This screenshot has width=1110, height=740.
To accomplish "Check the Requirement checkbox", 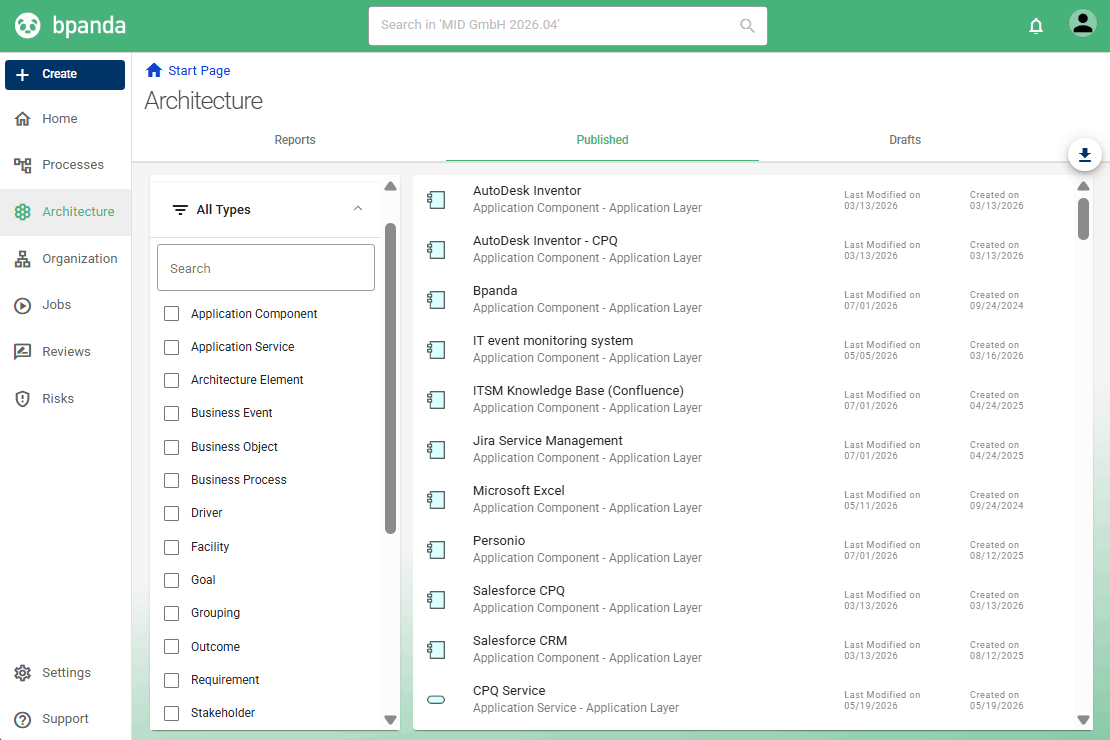I will [x=171, y=680].
